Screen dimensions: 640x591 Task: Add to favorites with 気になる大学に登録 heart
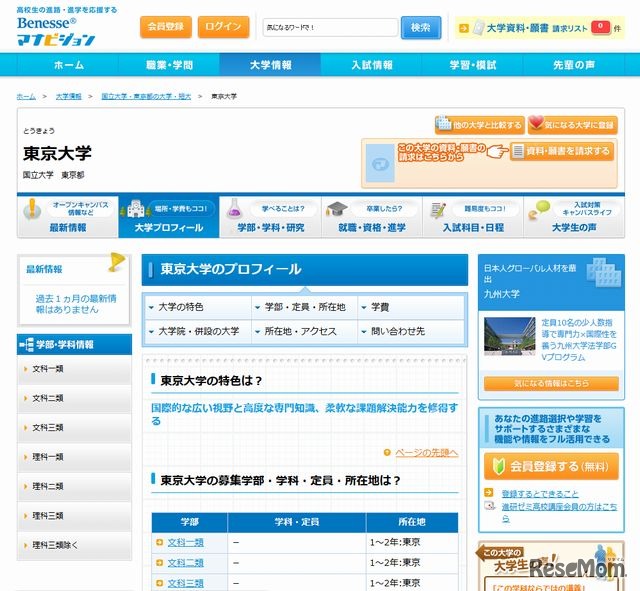(x=573, y=125)
